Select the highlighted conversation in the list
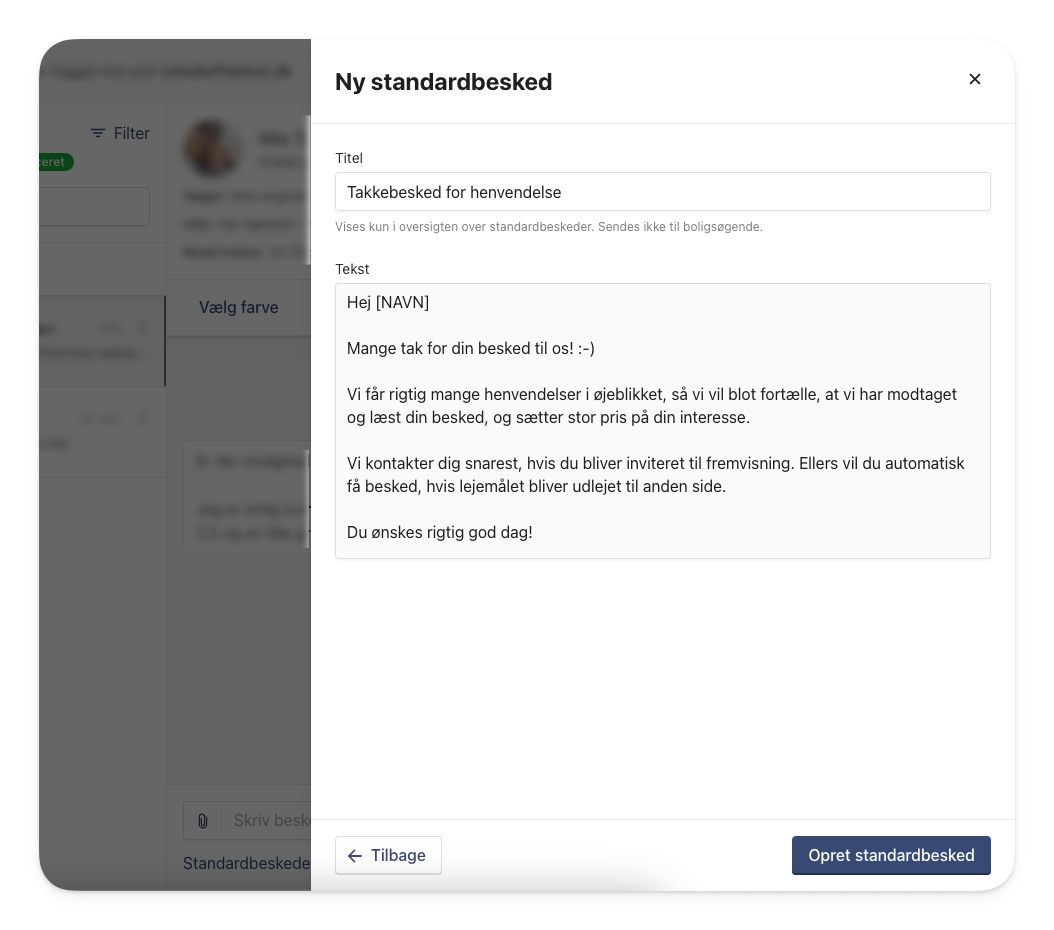The image size is (1054, 930). [102, 341]
